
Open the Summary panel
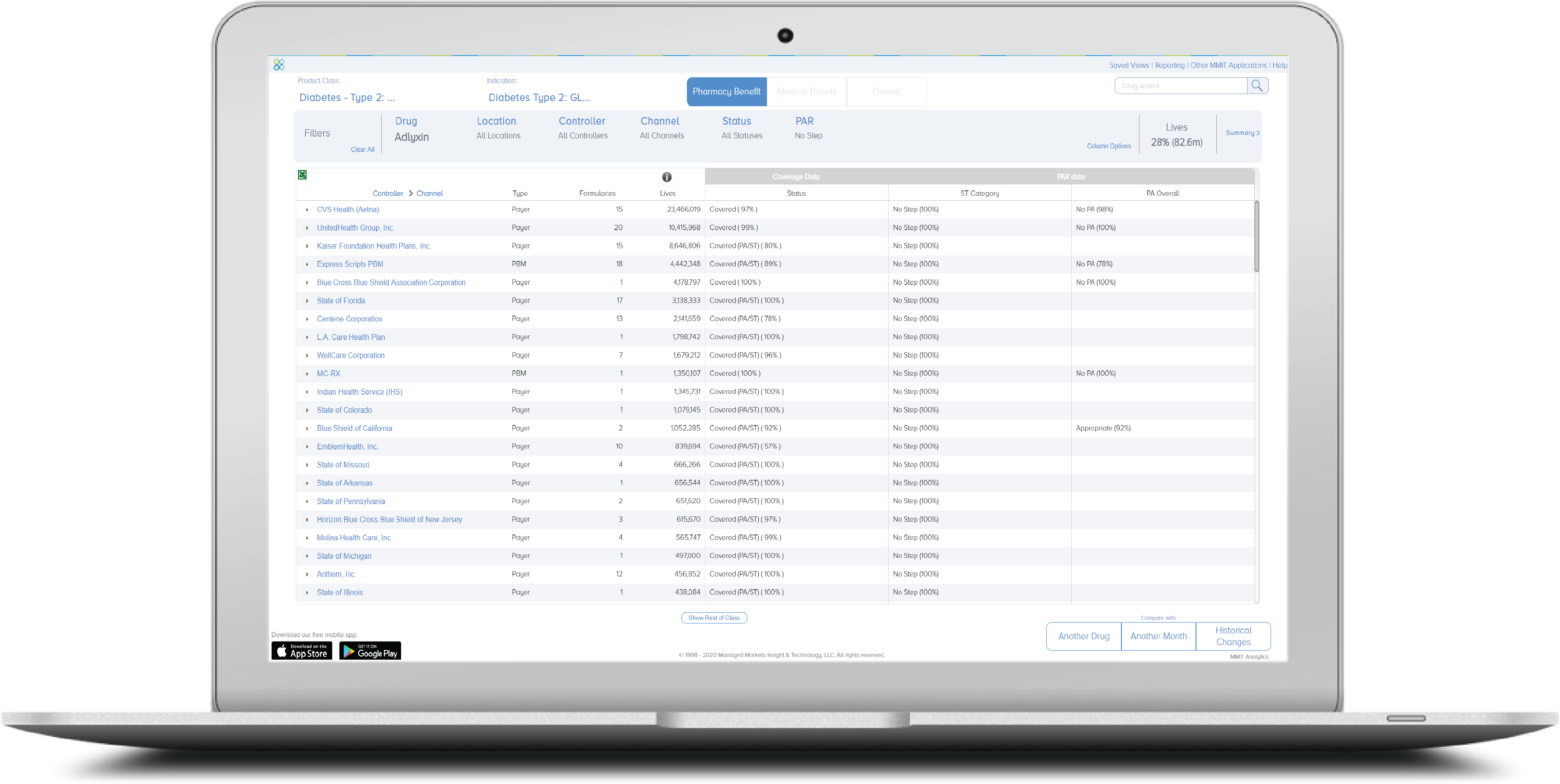1242,132
